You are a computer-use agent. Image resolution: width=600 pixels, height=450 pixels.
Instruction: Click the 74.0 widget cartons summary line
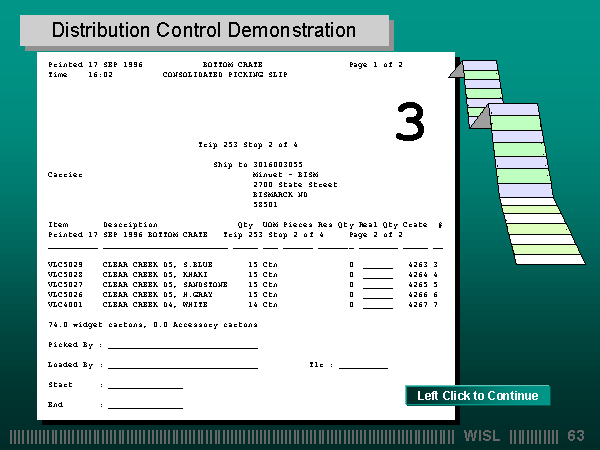(153, 324)
